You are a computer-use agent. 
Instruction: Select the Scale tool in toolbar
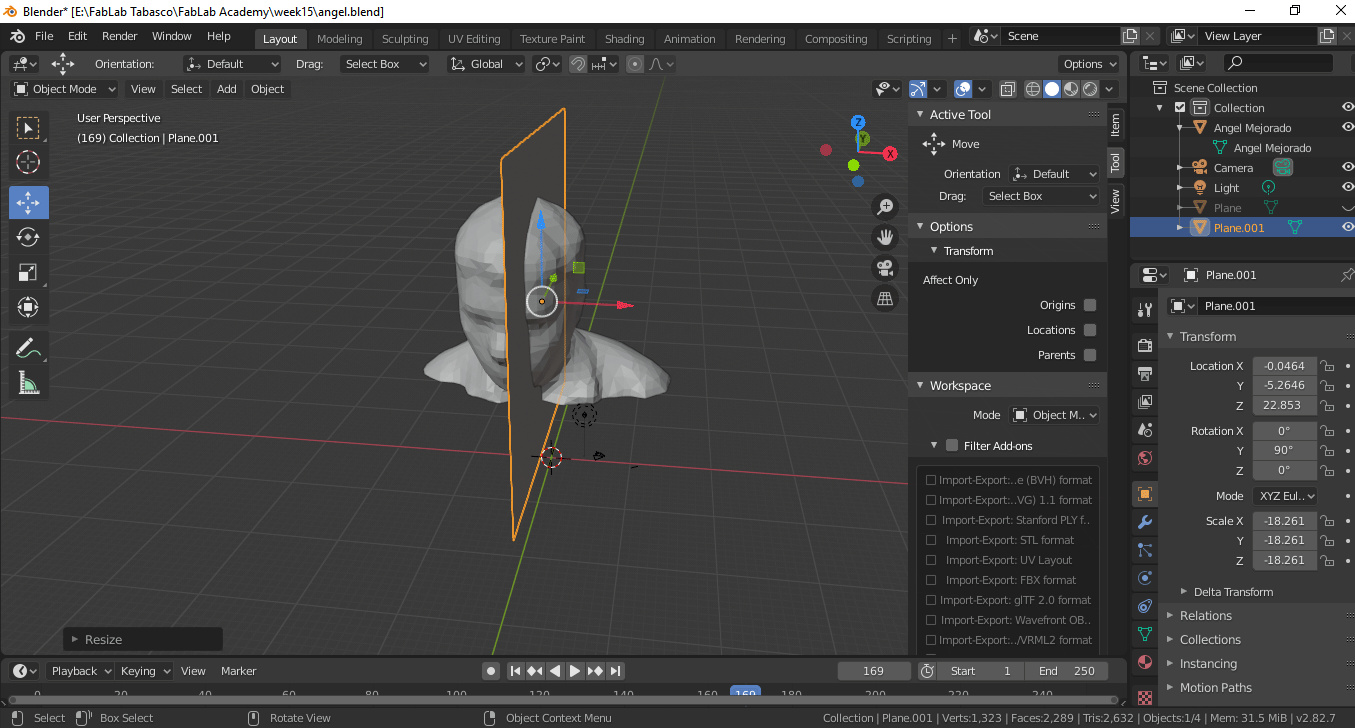pos(28,272)
